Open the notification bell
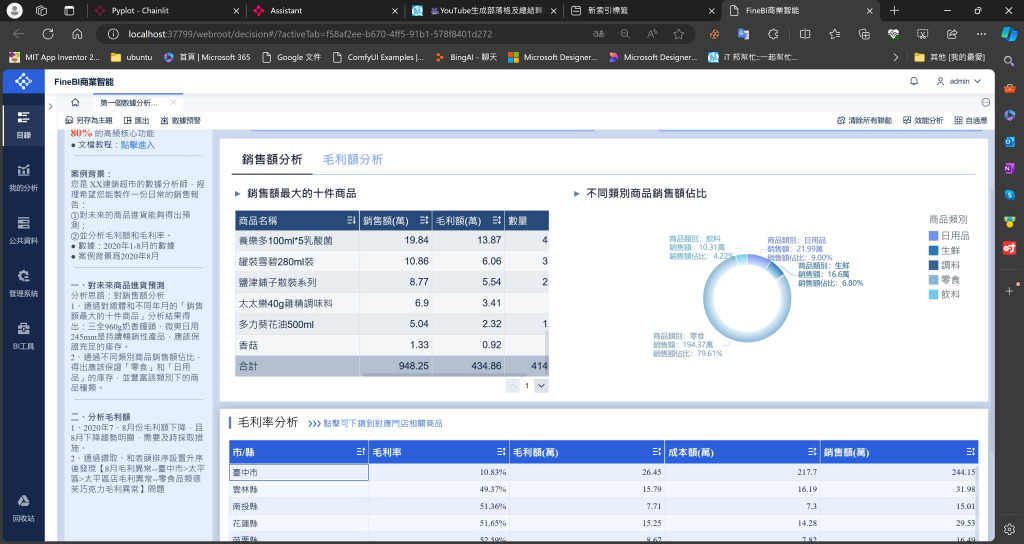Image resolution: width=1024 pixels, height=544 pixels. (x=914, y=81)
